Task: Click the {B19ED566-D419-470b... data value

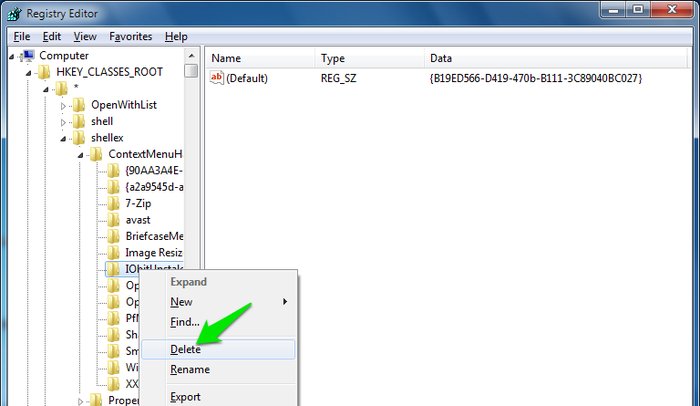Action: (x=535, y=79)
